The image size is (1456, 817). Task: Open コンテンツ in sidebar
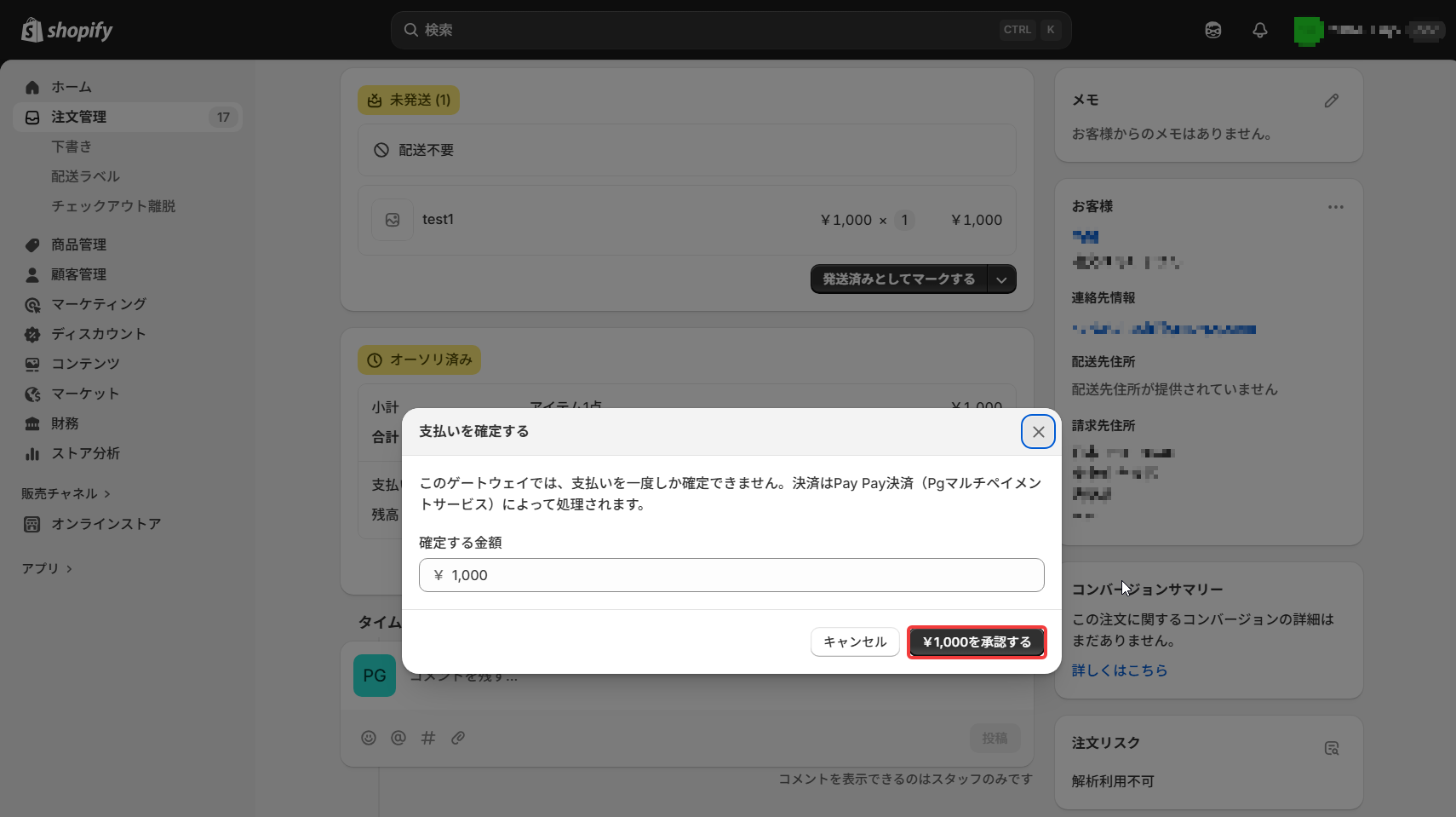pyautogui.click(x=85, y=364)
